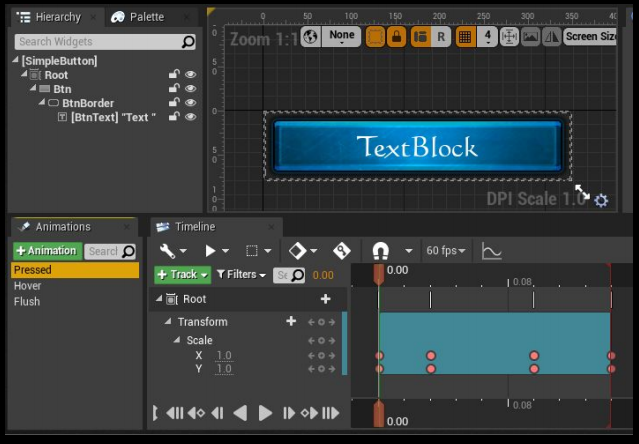This screenshot has width=639, height=444.
Task: Collapse the Scale track section
Action: pos(176,341)
